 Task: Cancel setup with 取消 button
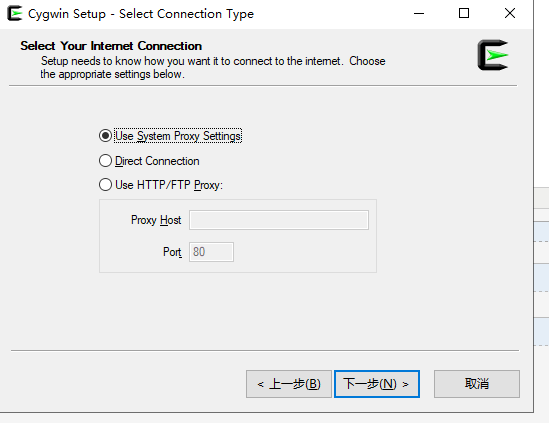coord(477,384)
